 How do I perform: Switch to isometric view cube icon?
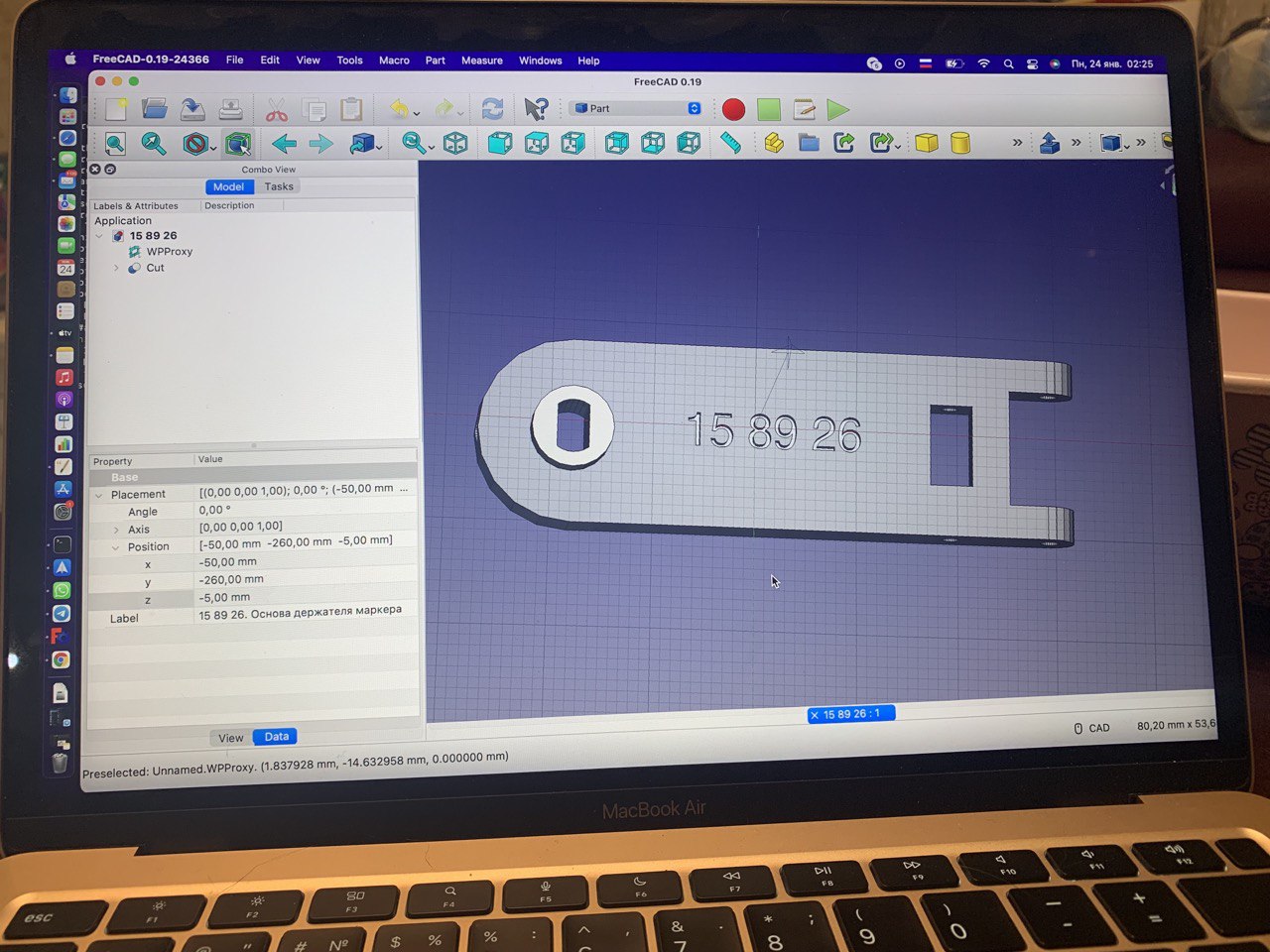(455, 144)
